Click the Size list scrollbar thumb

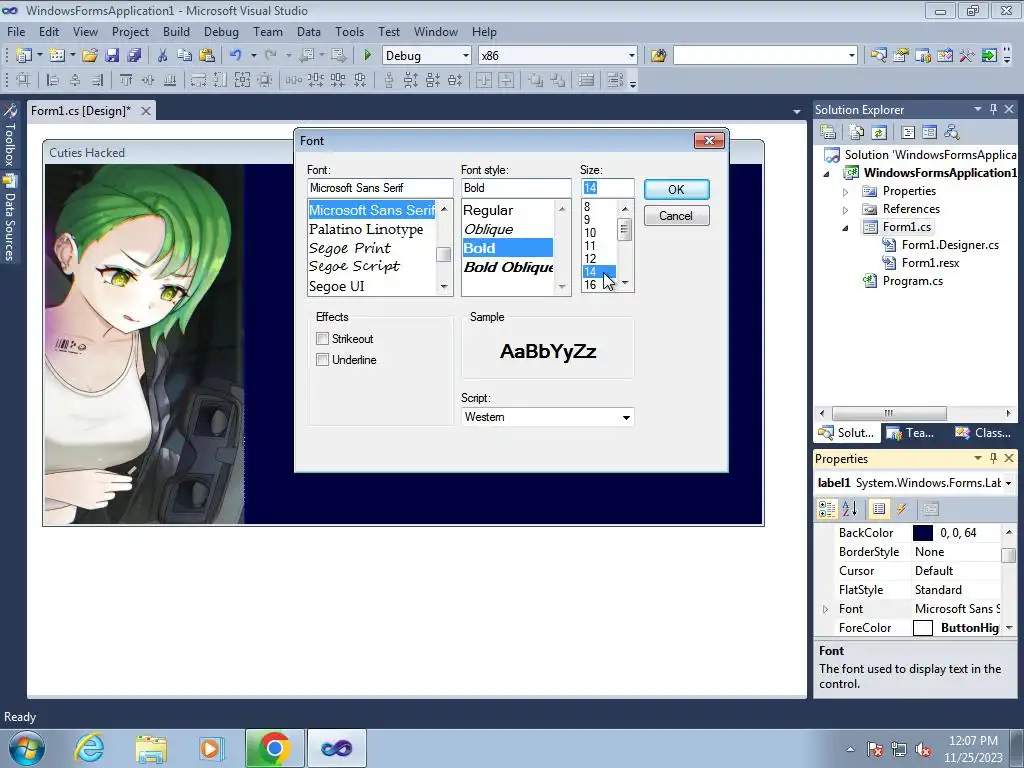click(624, 230)
